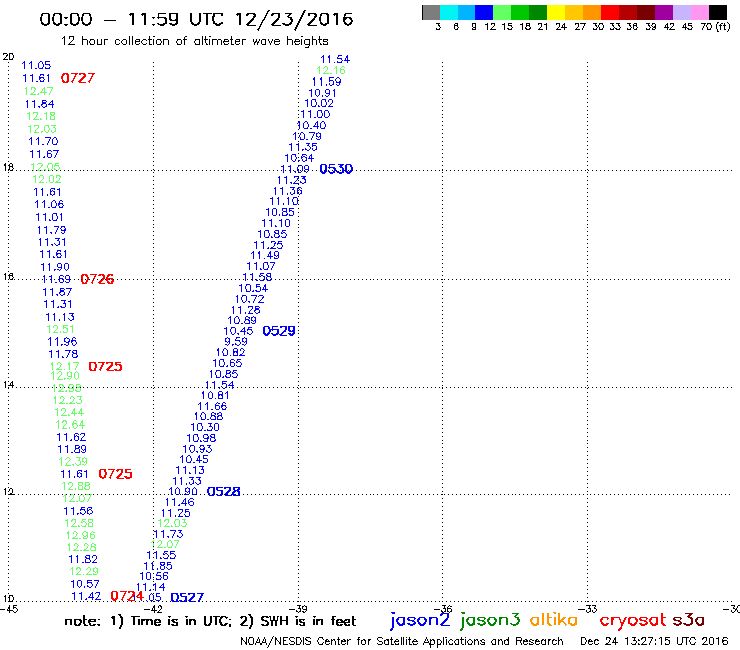This screenshot has height=650, width=740.
Task: Click the 11.66 wave height value
Action: coord(212,406)
